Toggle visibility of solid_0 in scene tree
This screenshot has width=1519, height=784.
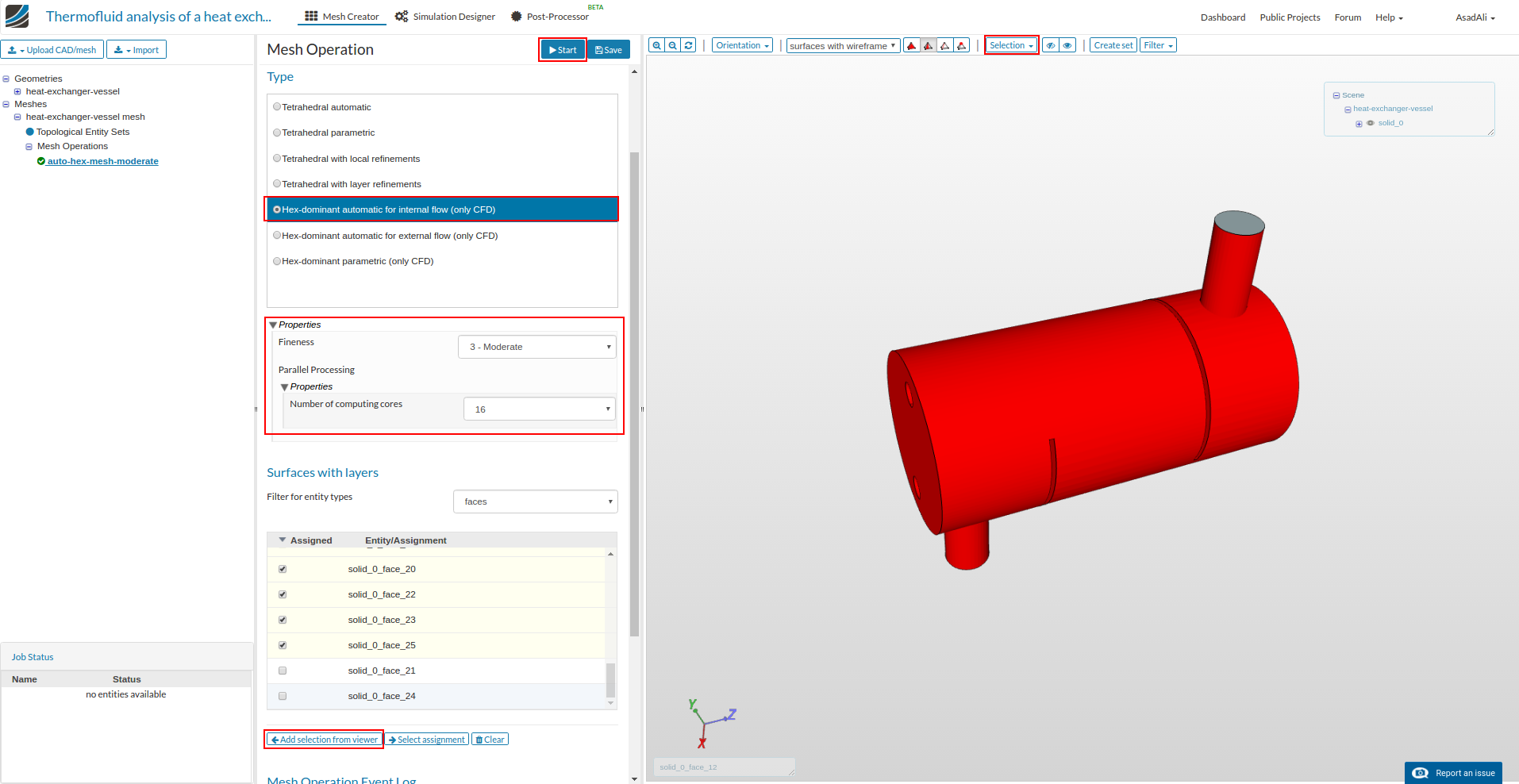(x=1371, y=123)
